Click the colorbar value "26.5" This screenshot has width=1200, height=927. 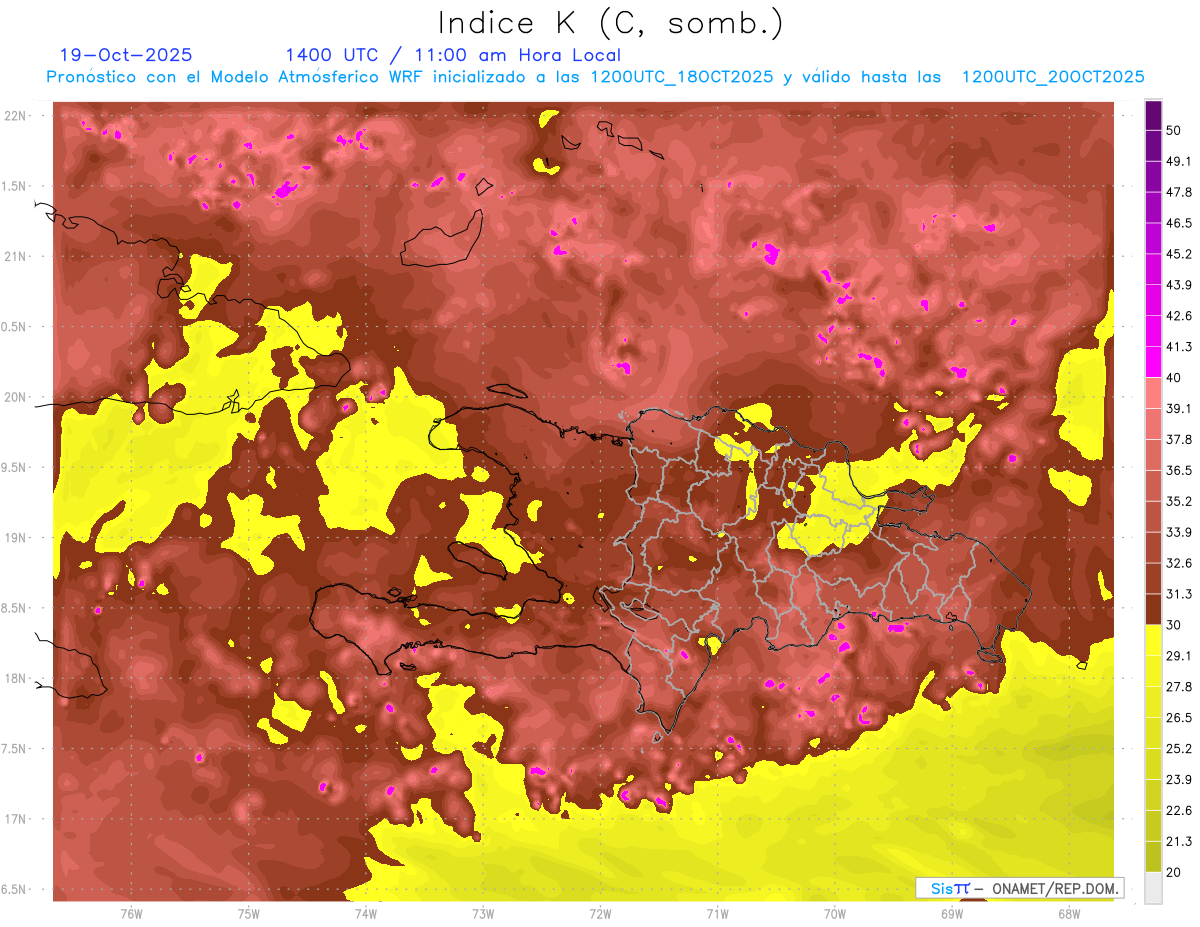tap(1180, 718)
